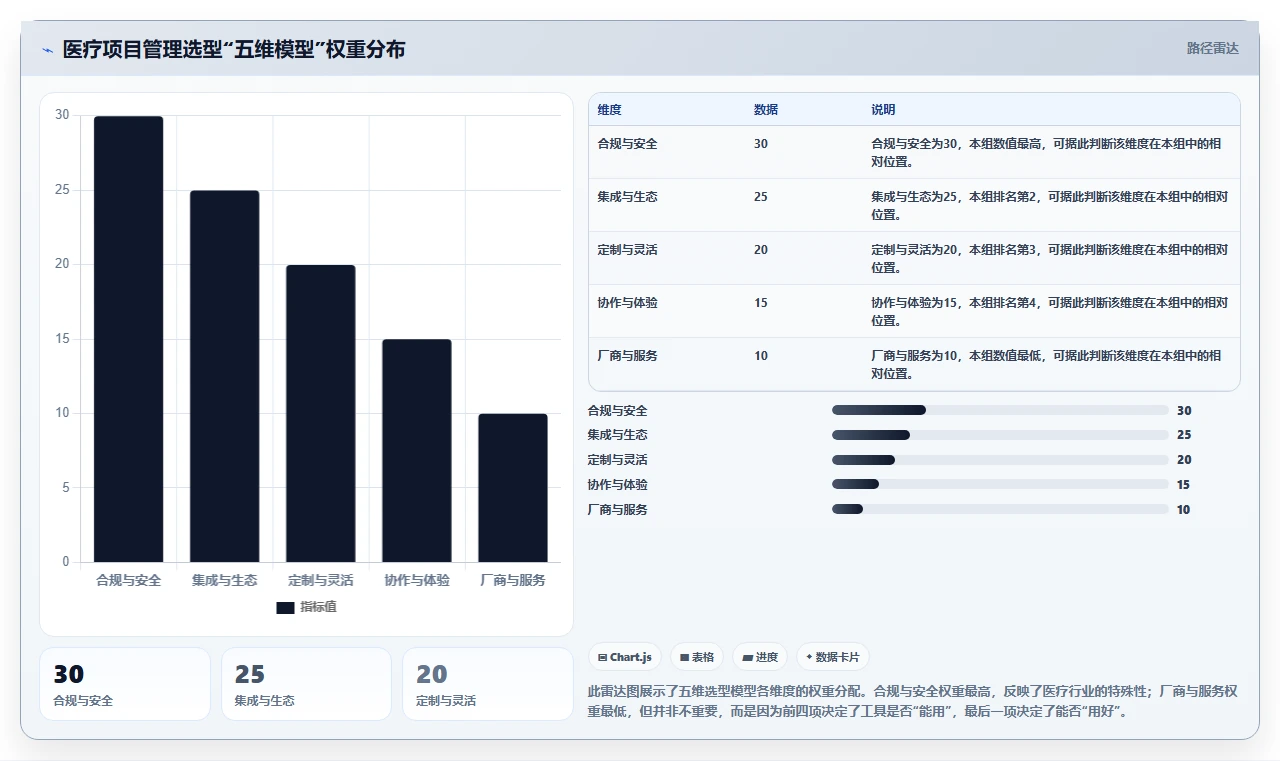This screenshot has width=1280, height=761.
Task: Click the 协作与体验 bar in chart
Action: point(417,451)
